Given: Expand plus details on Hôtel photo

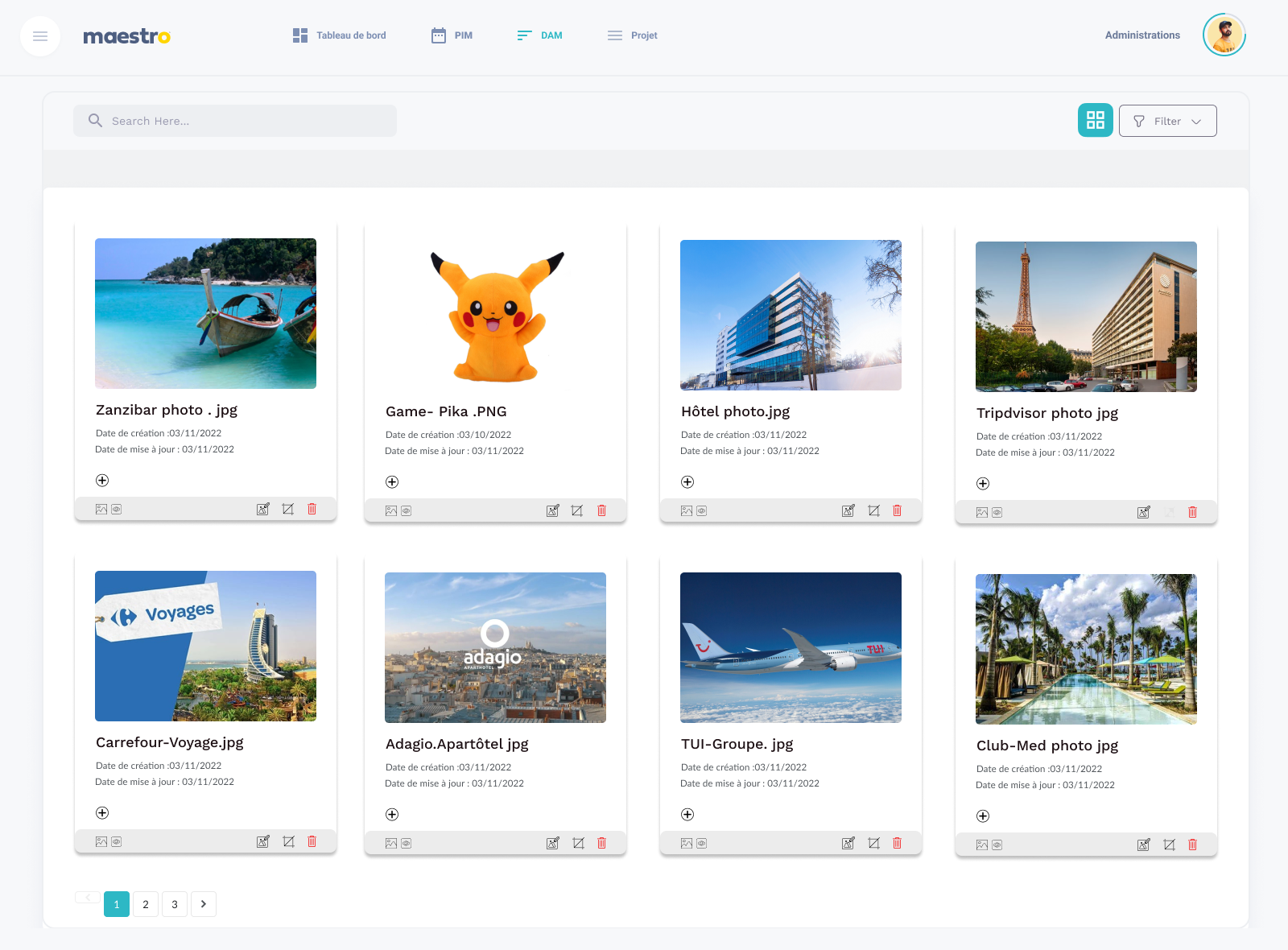Looking at the screenshot, I should [x=687, y=481].
